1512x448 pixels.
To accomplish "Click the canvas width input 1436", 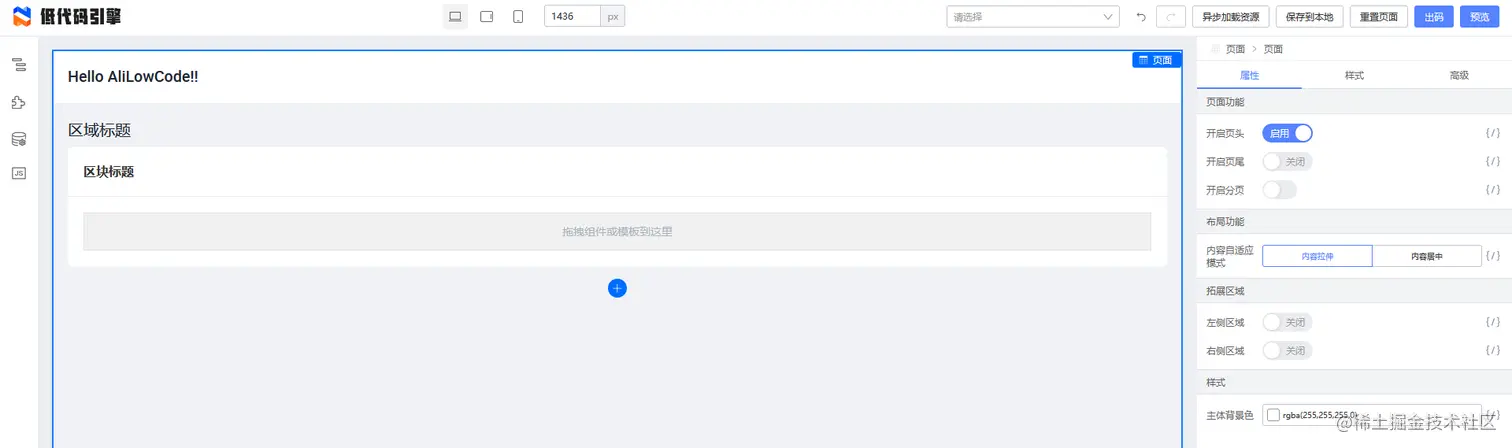I will click(572, 17).
